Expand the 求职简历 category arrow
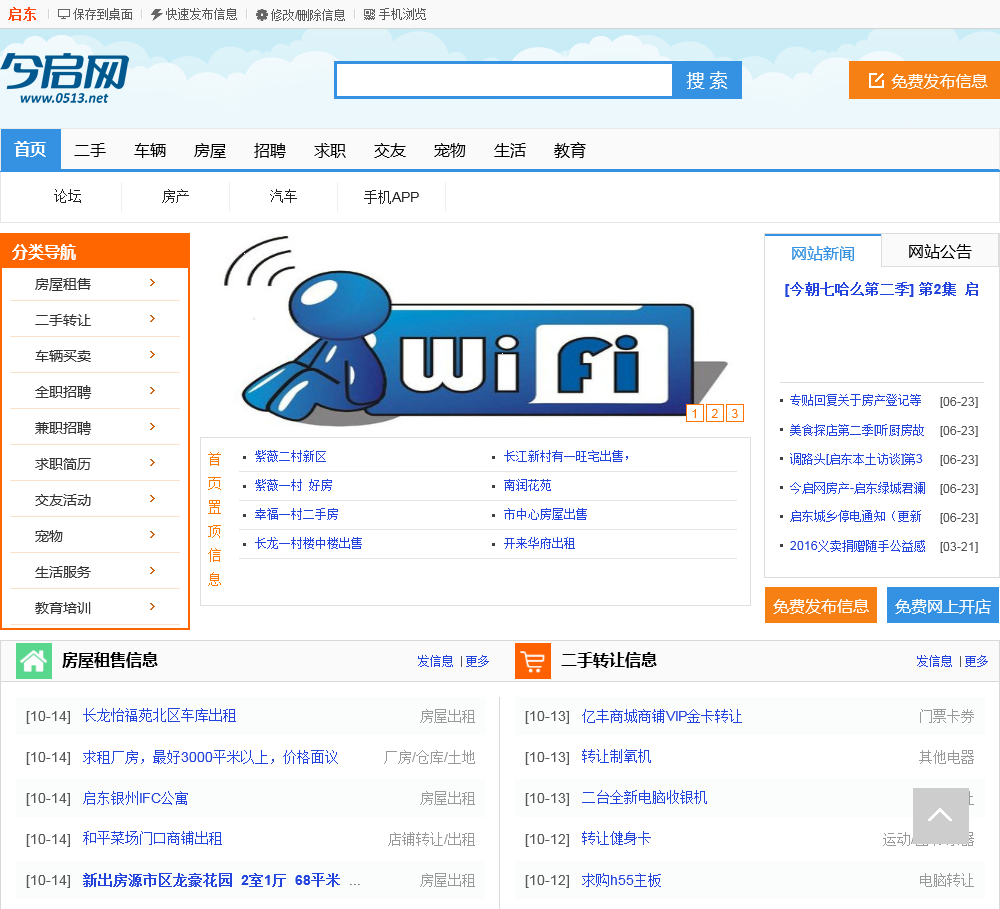 click(x=152, y=462)
